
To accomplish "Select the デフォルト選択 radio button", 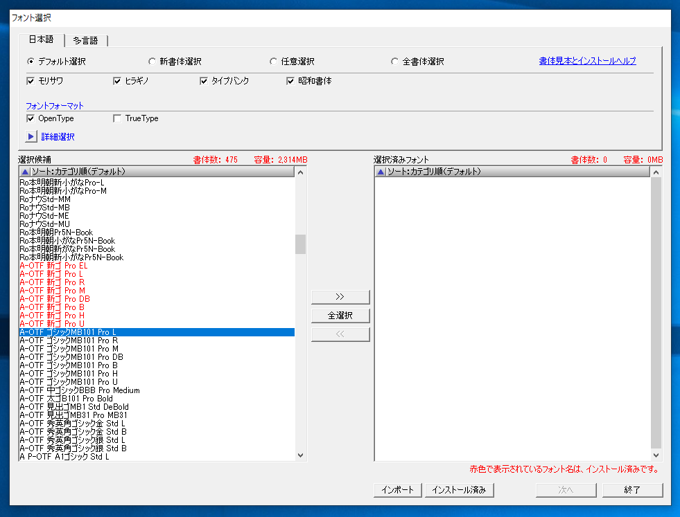I will click(x=30, y=62).
